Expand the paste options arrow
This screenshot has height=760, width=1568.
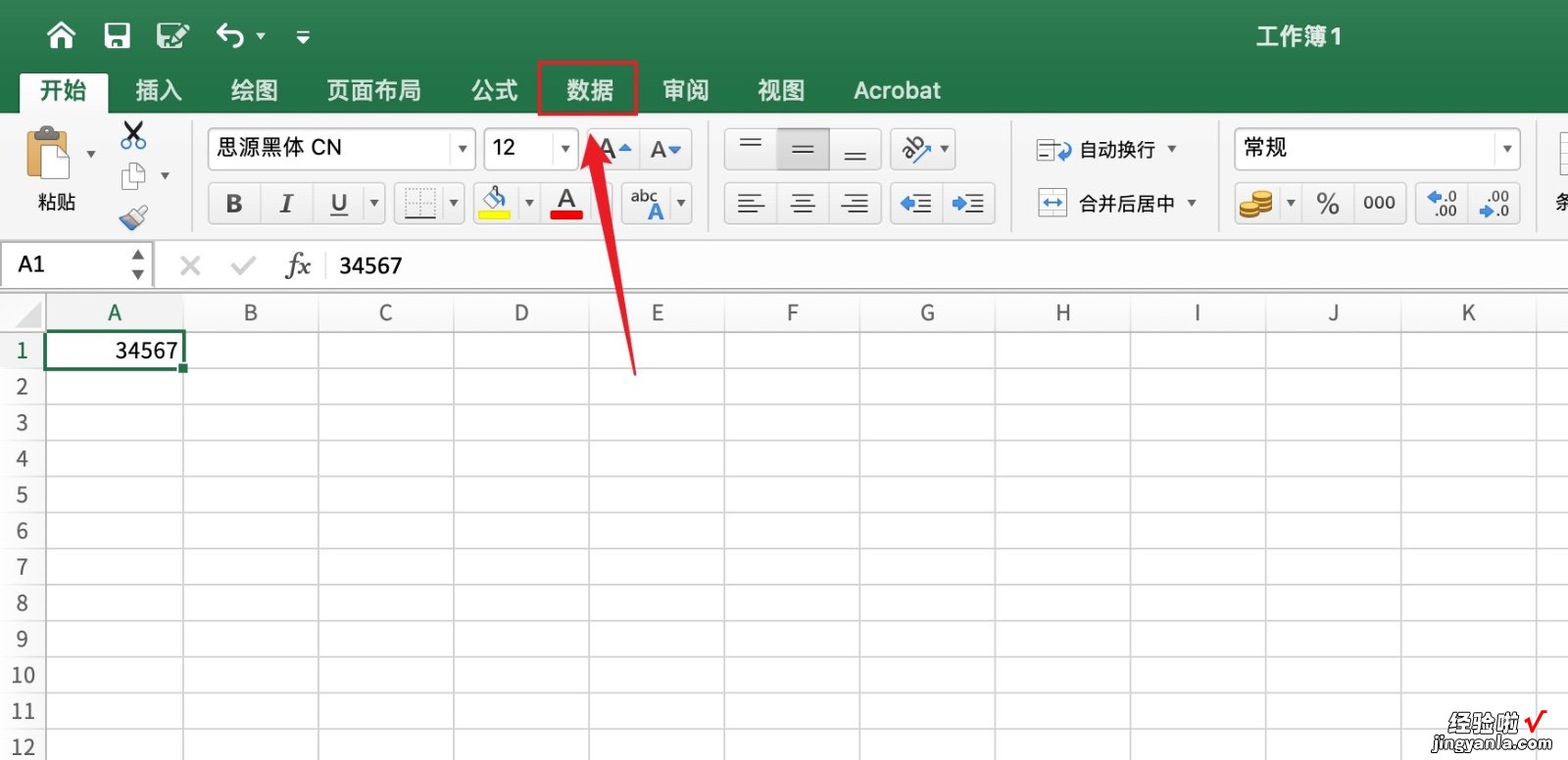[x=91, y=154]
